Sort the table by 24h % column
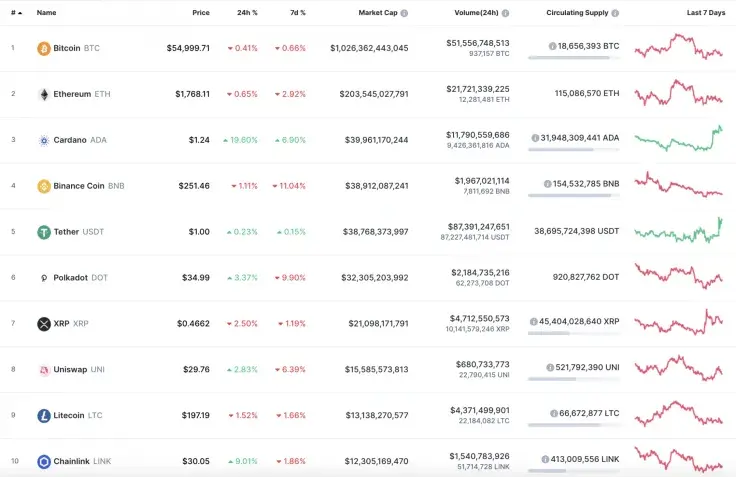736x477 pixels. pos(247,13)
